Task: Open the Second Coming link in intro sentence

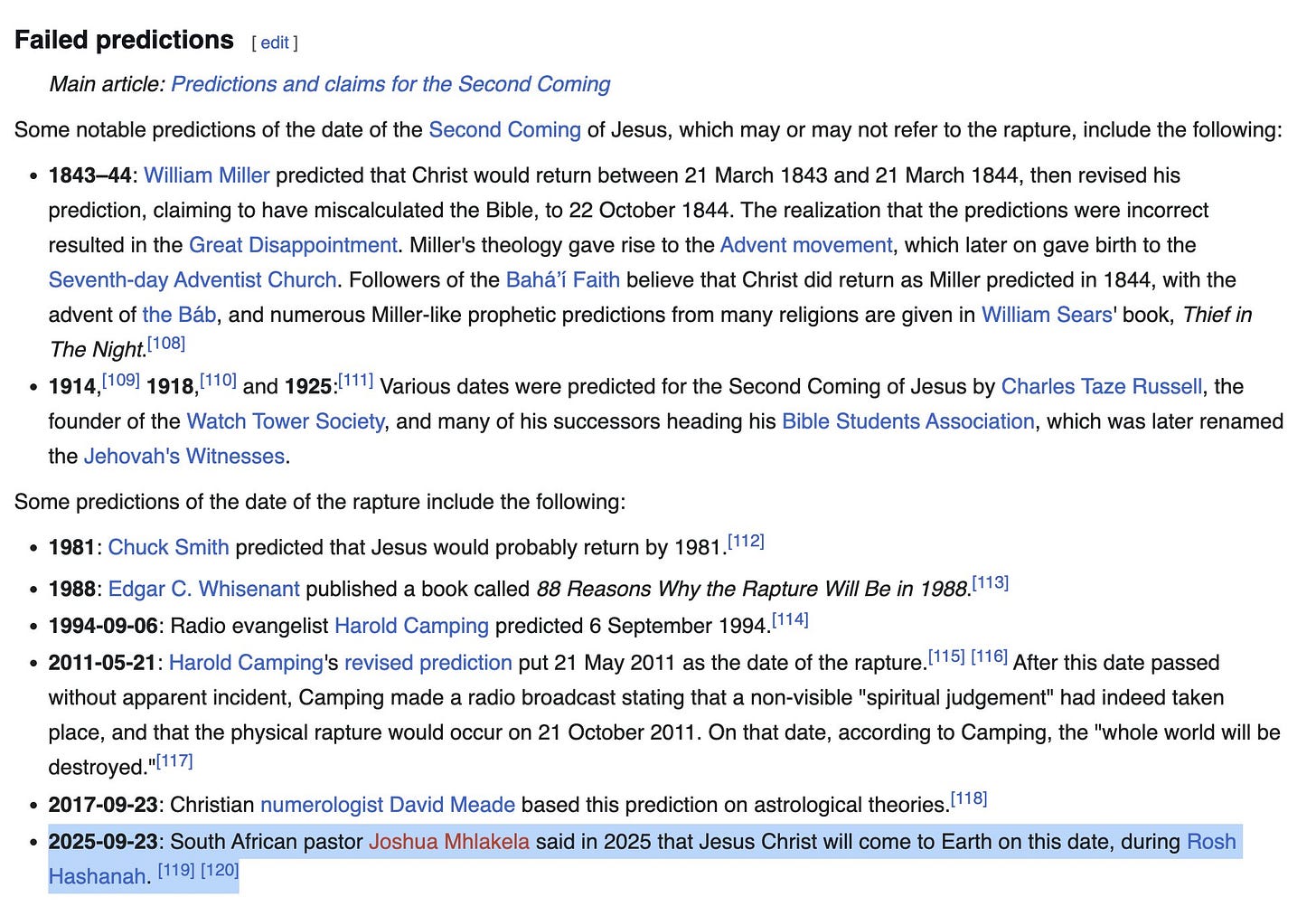Action: pyautogui.click(x=504, y=130)
